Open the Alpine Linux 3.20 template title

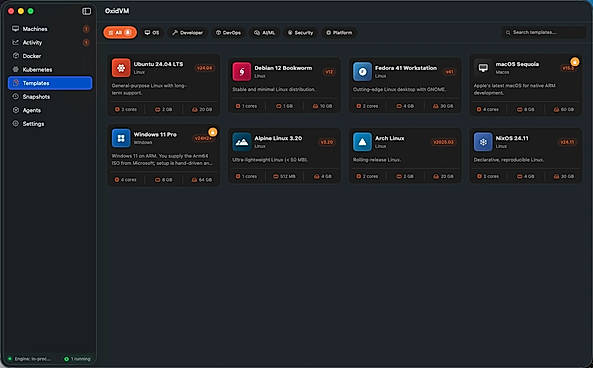(x=278, y=138)
